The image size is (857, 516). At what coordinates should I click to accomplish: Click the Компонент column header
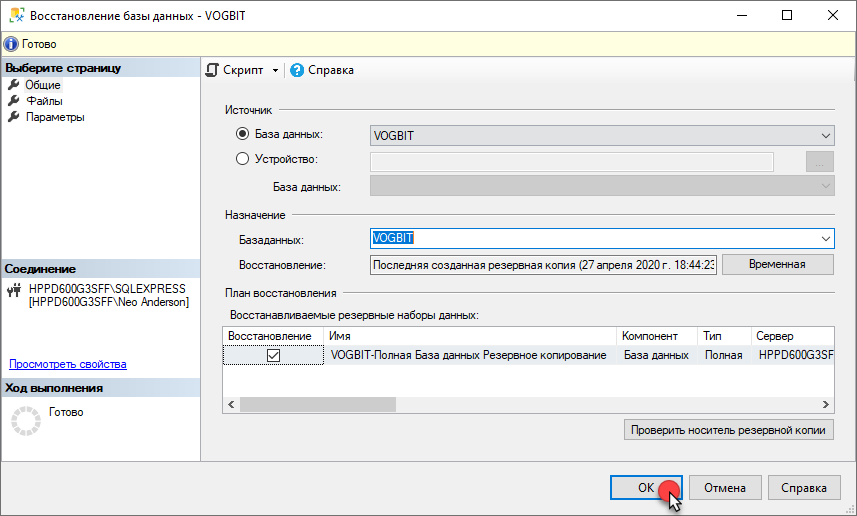tap(657, 336)
